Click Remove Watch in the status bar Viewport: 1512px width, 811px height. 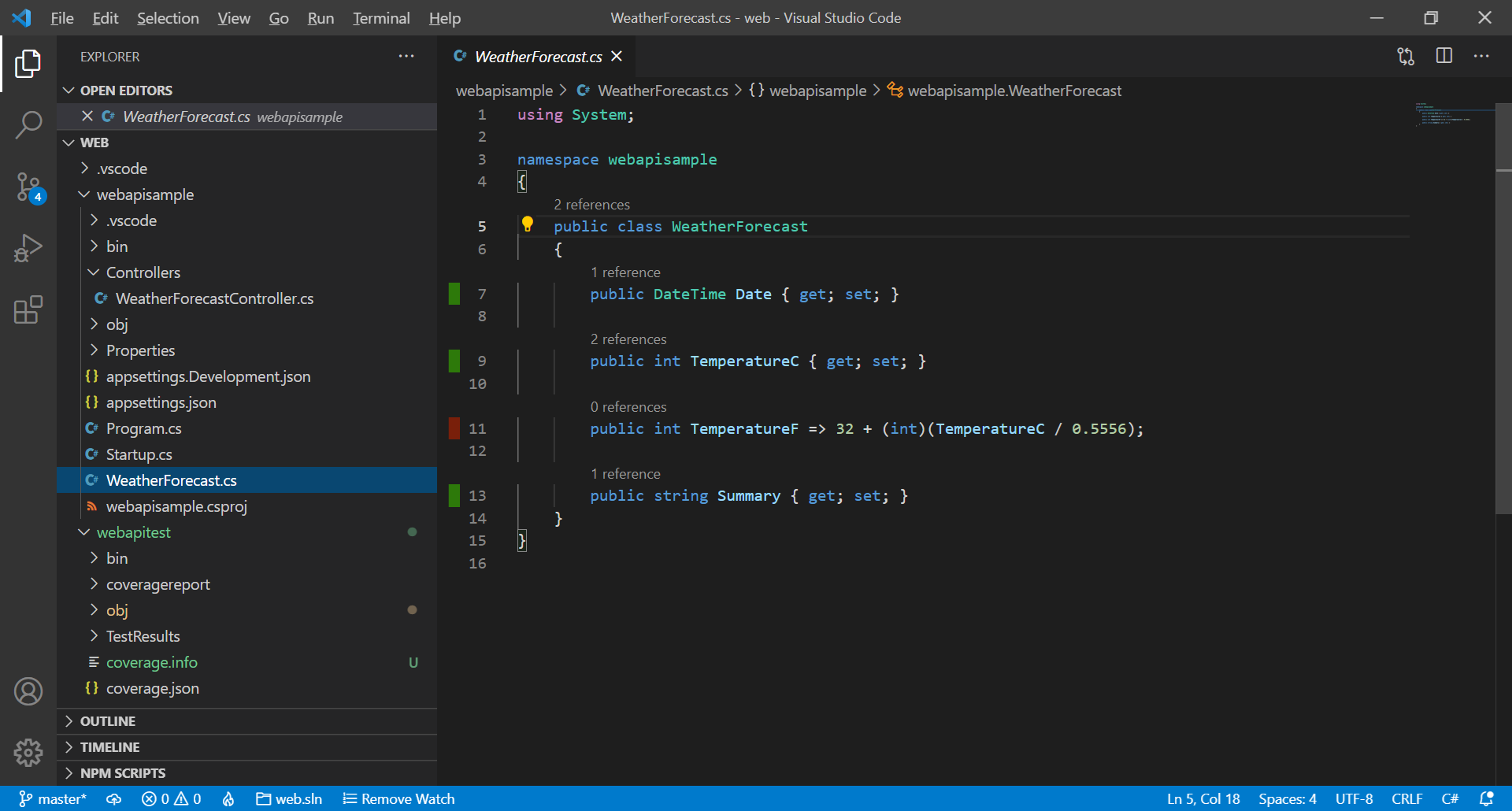tap(398, 798)
